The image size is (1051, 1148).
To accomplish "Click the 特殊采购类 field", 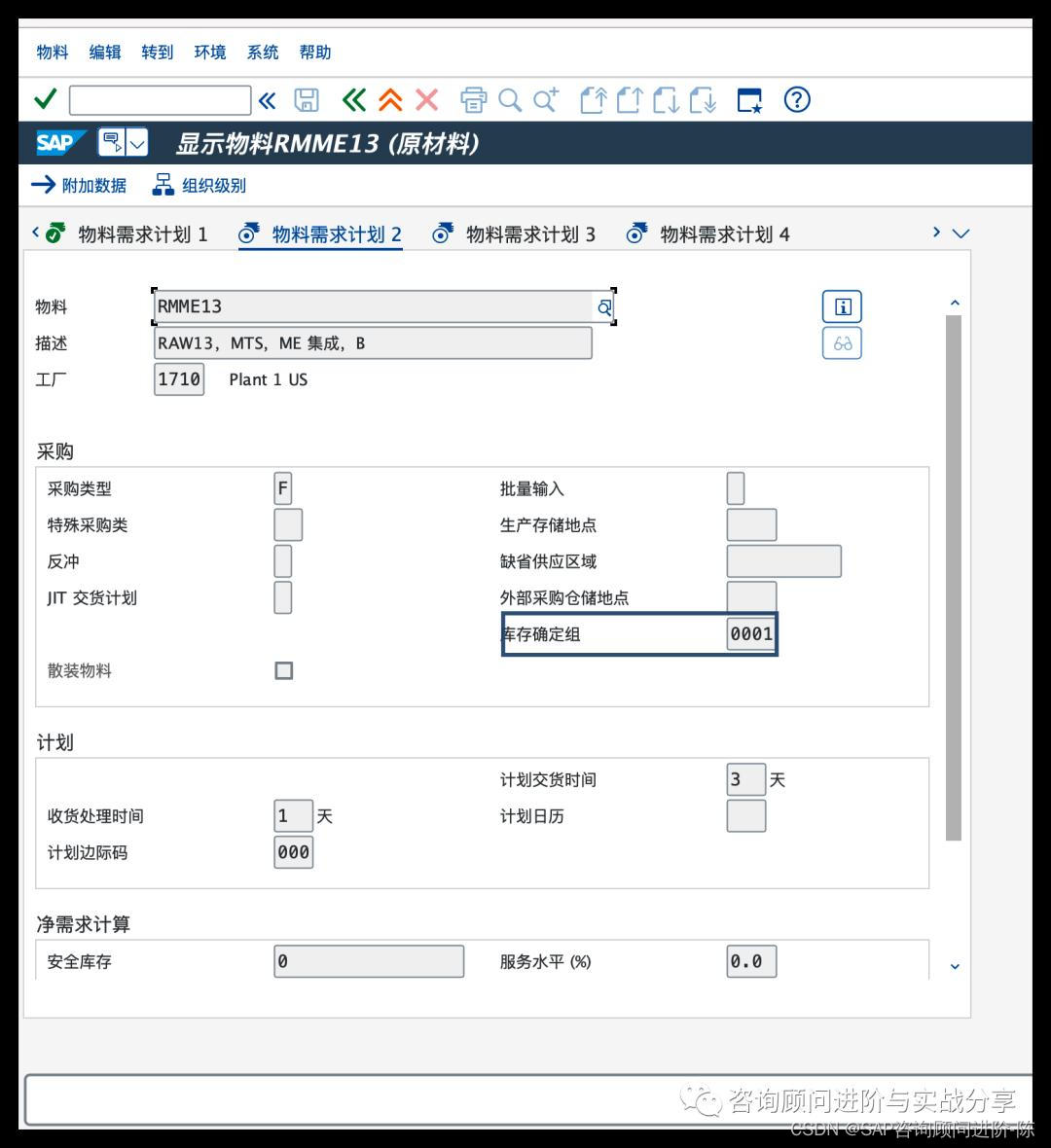I will [288, 525].
